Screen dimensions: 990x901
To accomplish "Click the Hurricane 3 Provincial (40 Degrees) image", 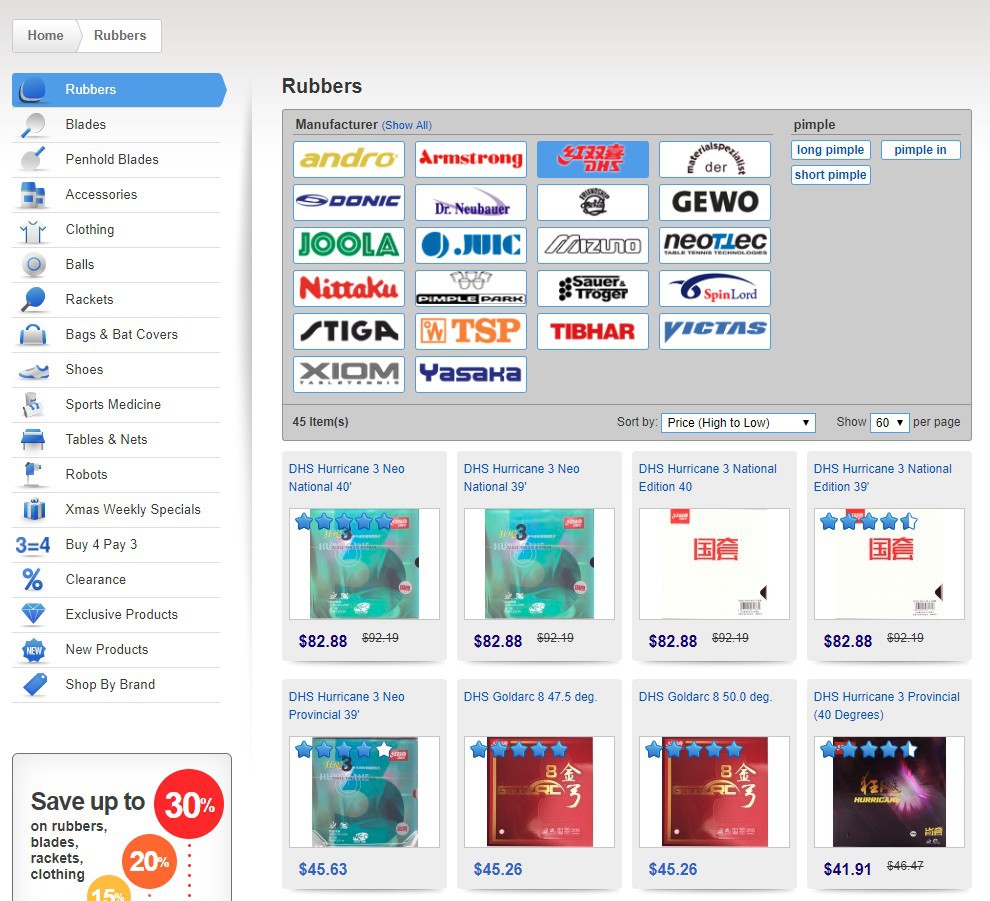I will (x=889, y=792).
